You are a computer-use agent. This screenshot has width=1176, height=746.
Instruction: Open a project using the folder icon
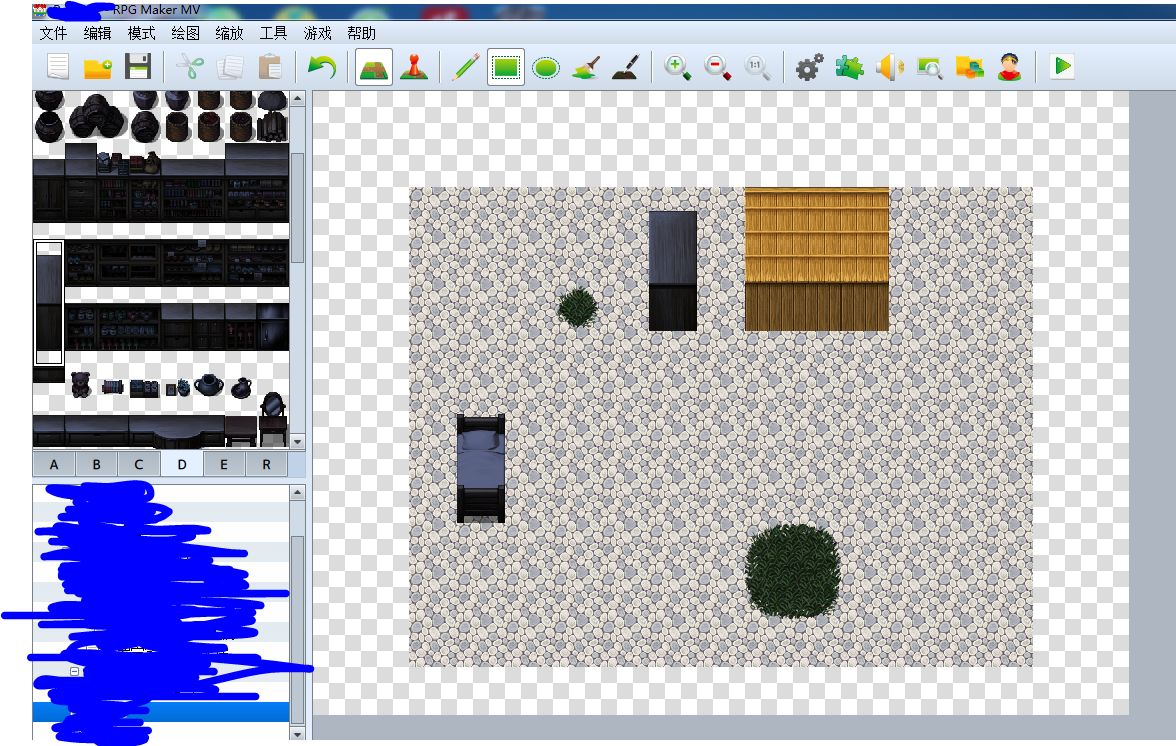pos(98,67)
